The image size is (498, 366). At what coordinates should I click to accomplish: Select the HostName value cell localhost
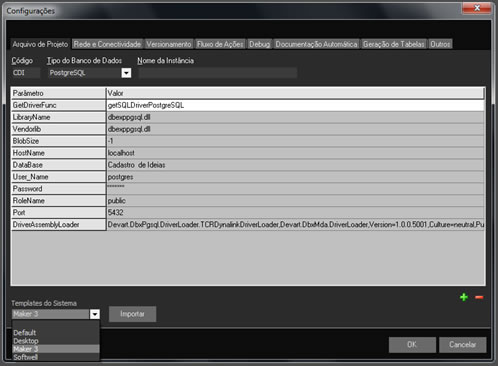(295, 153)
